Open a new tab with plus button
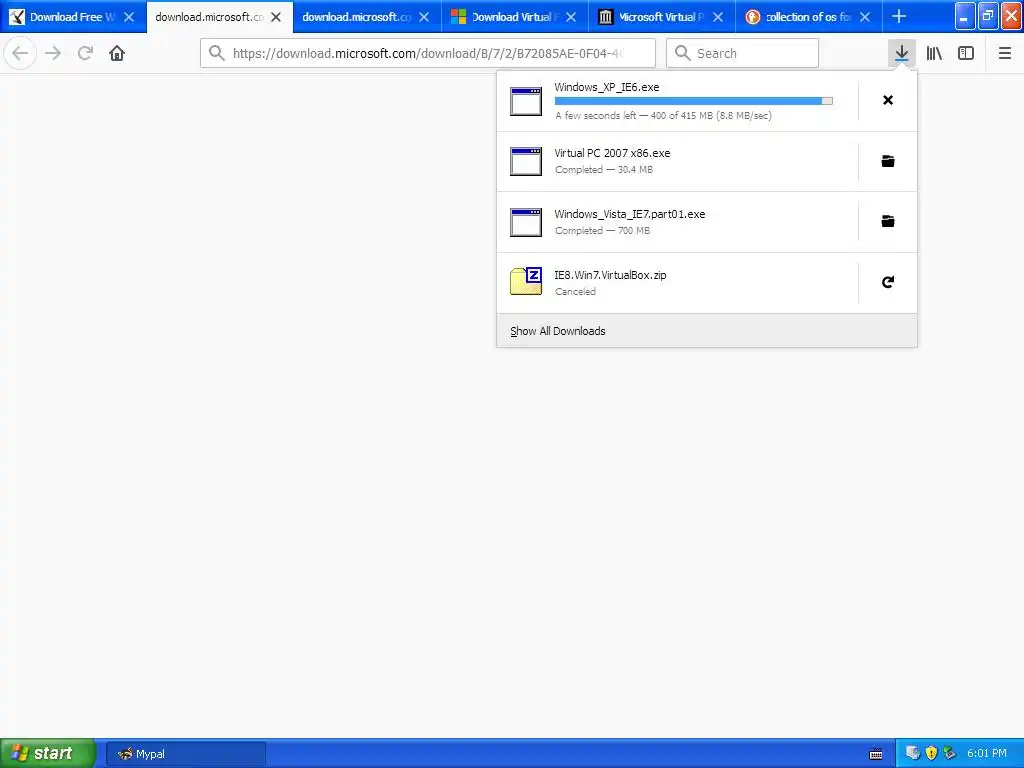This screenshot has width=1024, height=768. pyautogui.click(x=899, y=16)
